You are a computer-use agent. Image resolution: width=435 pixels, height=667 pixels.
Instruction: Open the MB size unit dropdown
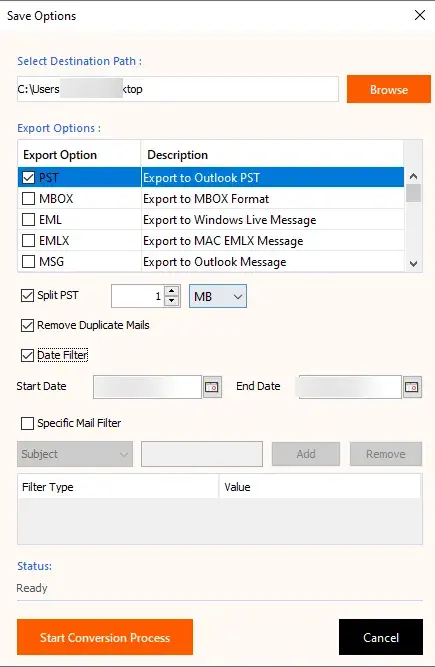(x=218, y=296)
